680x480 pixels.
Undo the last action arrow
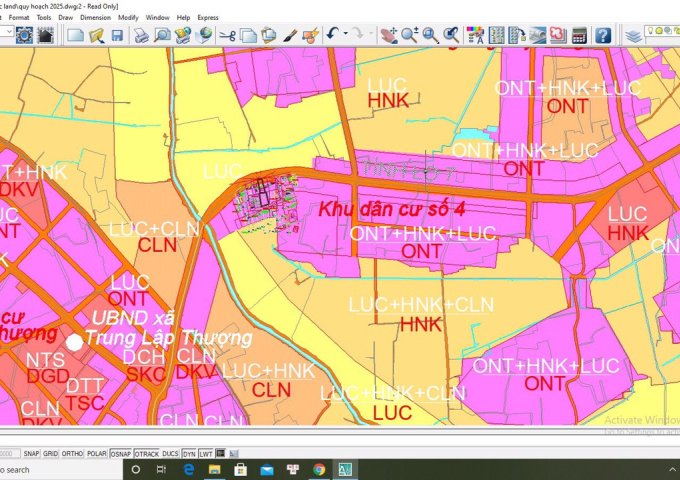[333, 33]
